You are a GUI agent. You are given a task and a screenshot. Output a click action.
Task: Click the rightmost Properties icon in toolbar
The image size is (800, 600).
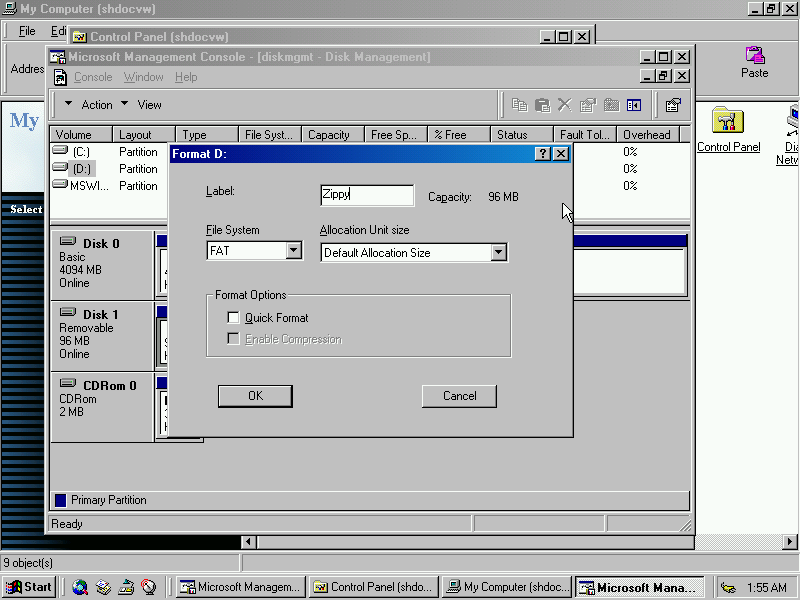(673, 105)
